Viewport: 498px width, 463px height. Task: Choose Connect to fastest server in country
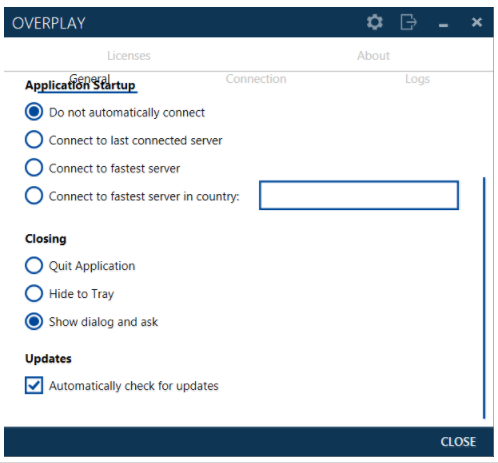pyautogui.click(x=132, y=196)
